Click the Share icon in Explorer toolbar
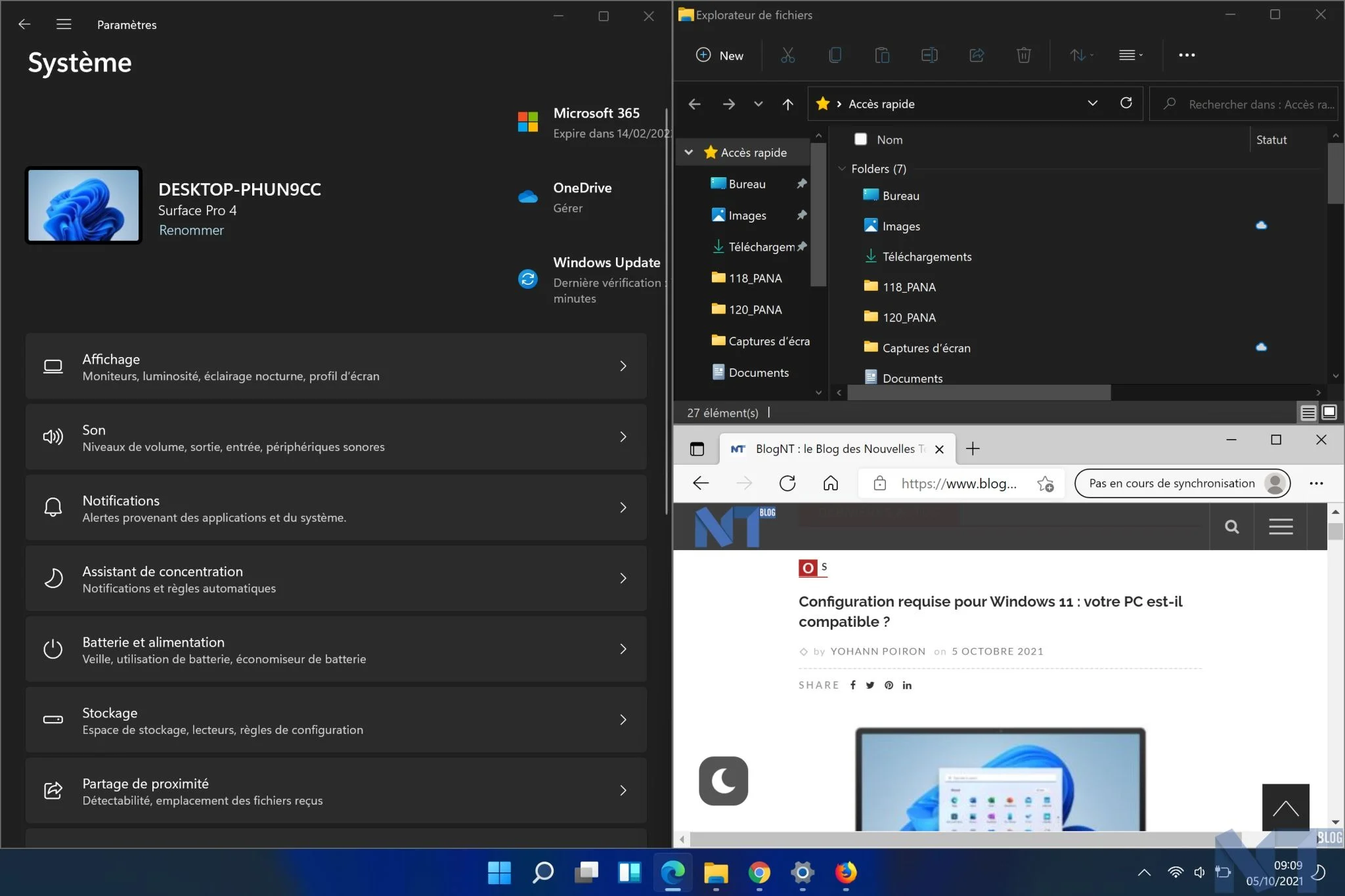Image resolution: width=1345 pixels, height=896 pixels. [977, 55]
